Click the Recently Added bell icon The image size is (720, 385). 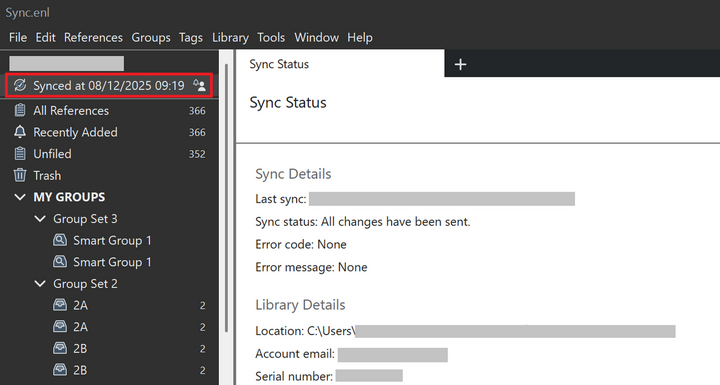[20, 132]
